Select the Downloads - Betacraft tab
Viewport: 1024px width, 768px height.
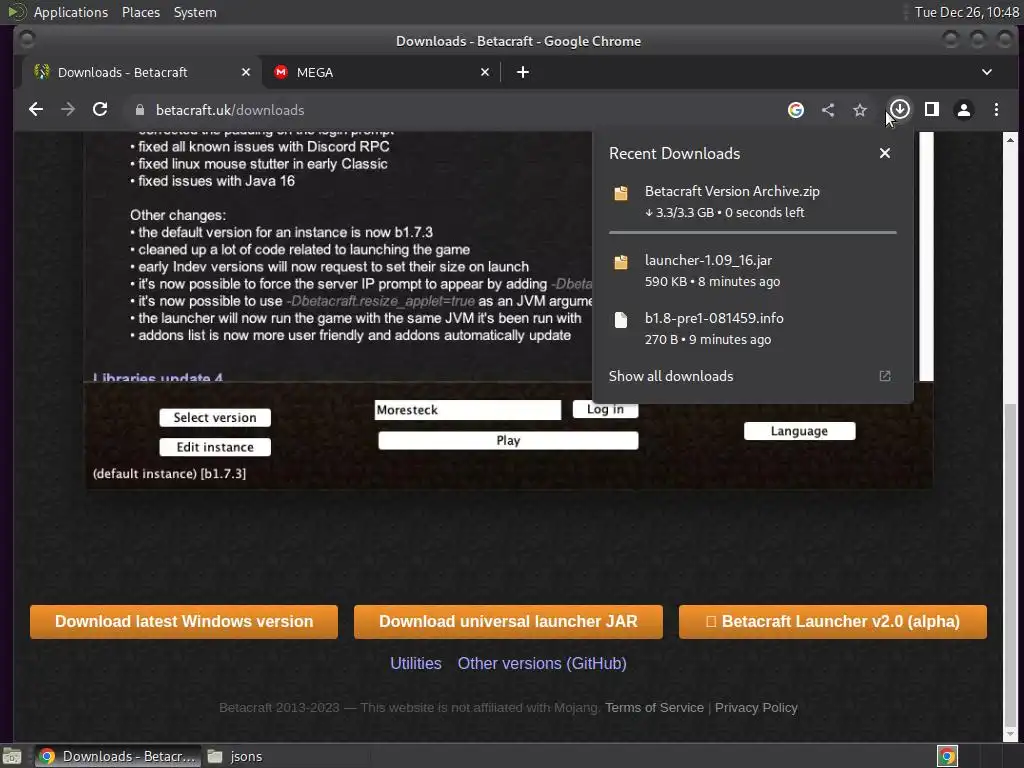[x=141, y=72]
